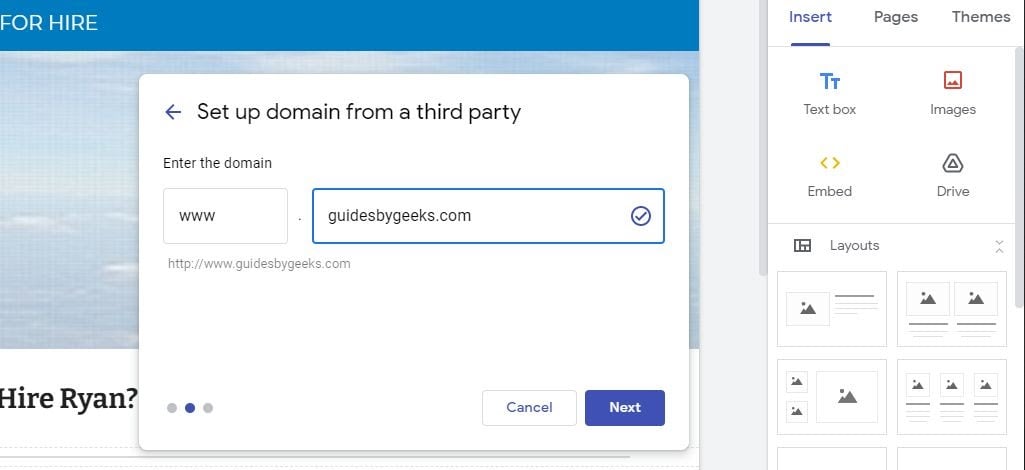The image size is (1025, 470).
Task: Collapse the Layouts section
Action: click(x=998, y=246)
